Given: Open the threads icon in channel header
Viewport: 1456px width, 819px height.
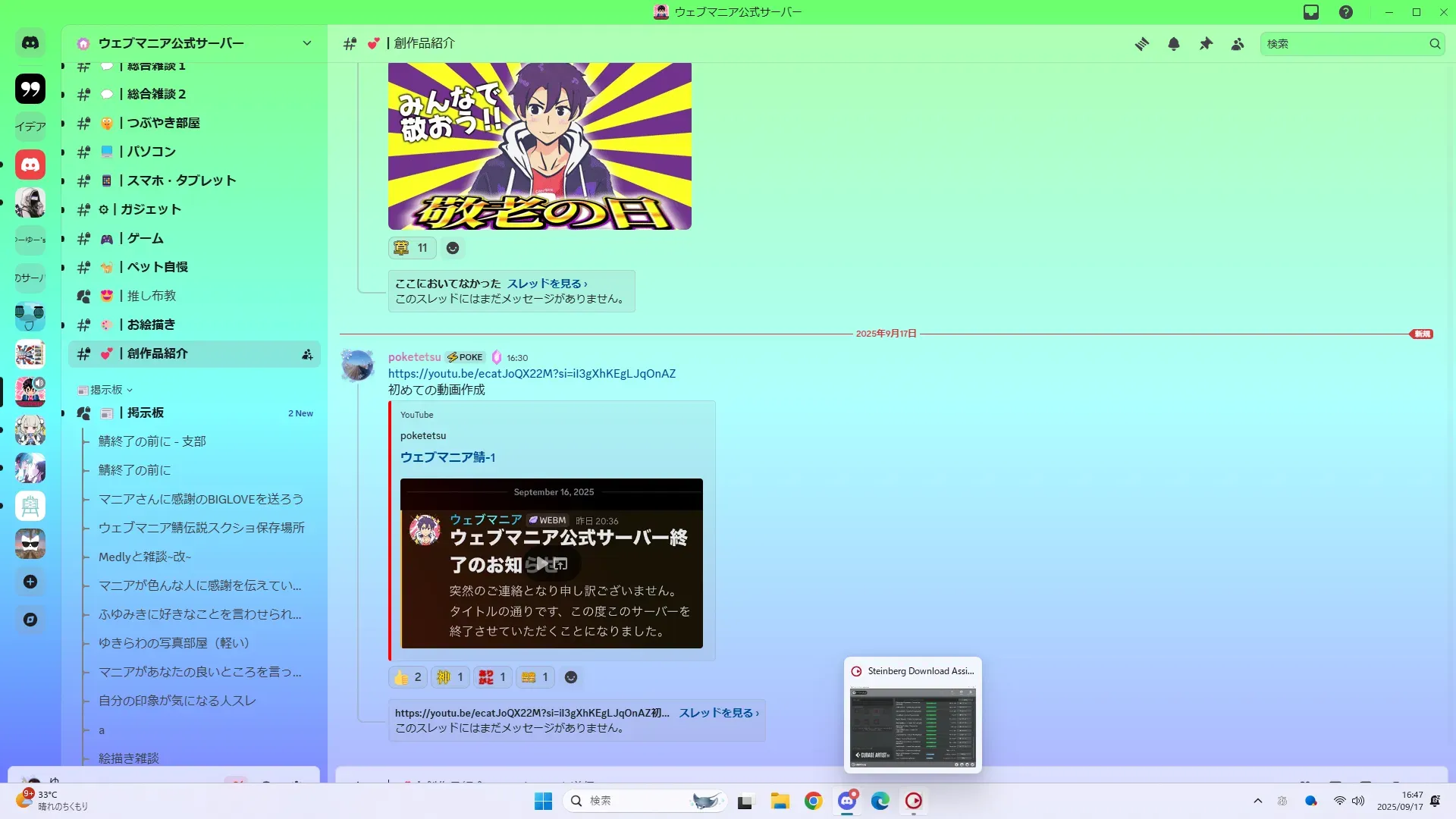Looking at the screenshot, I should [x=1141, y=44].
